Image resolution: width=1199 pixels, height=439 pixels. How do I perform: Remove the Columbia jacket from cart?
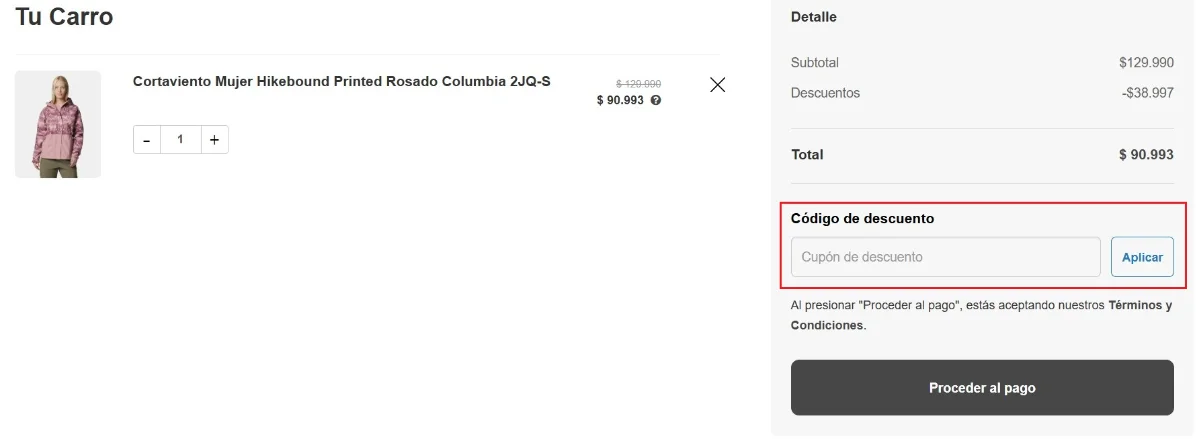[x=717, y=85]
